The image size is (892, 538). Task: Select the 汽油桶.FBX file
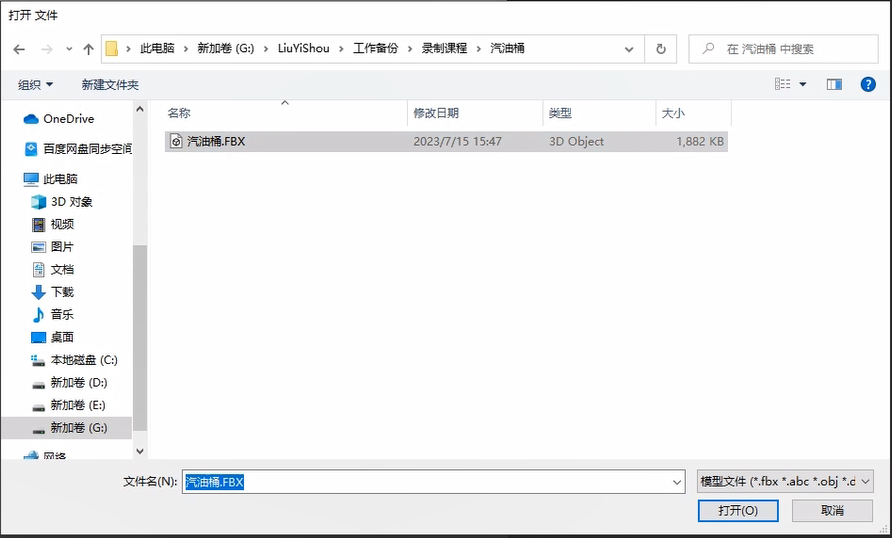[216, 142]
